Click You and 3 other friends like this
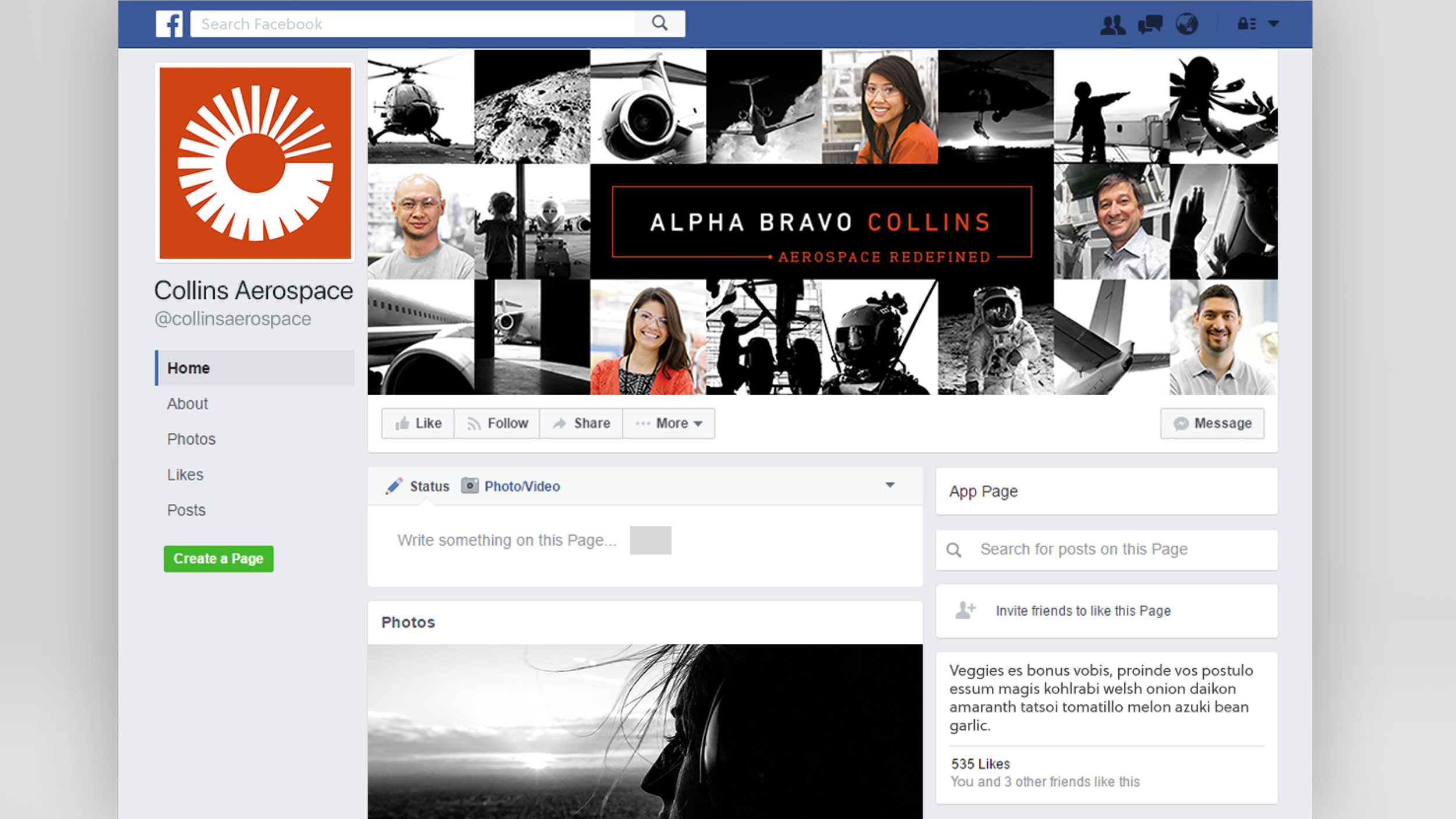This screenshot has width=1456, height=819. tap(1045, 782)
